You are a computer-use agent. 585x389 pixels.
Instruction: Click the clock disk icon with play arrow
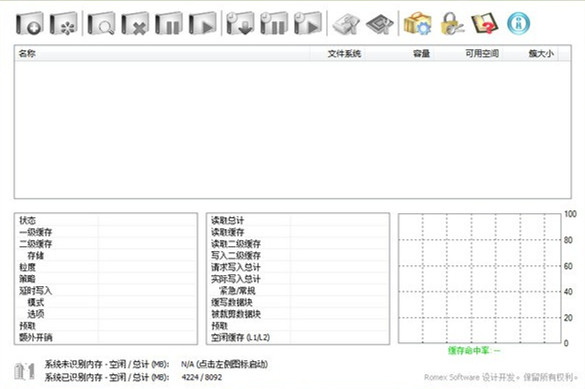coord(308,23)
